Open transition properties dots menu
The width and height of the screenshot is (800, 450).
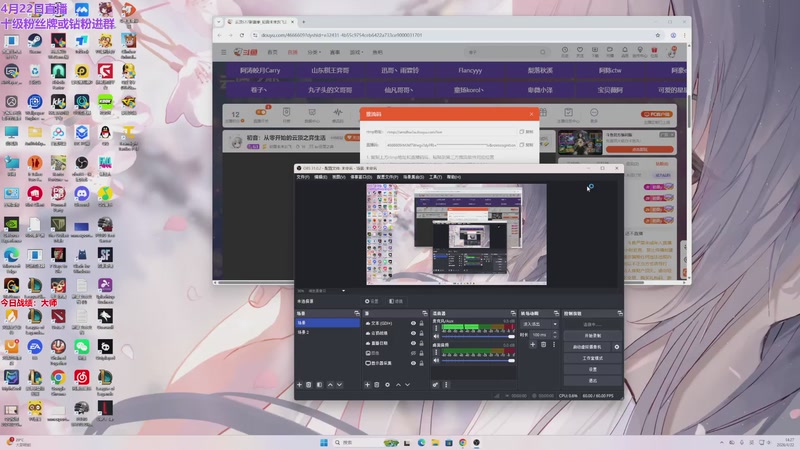(554, 345)
